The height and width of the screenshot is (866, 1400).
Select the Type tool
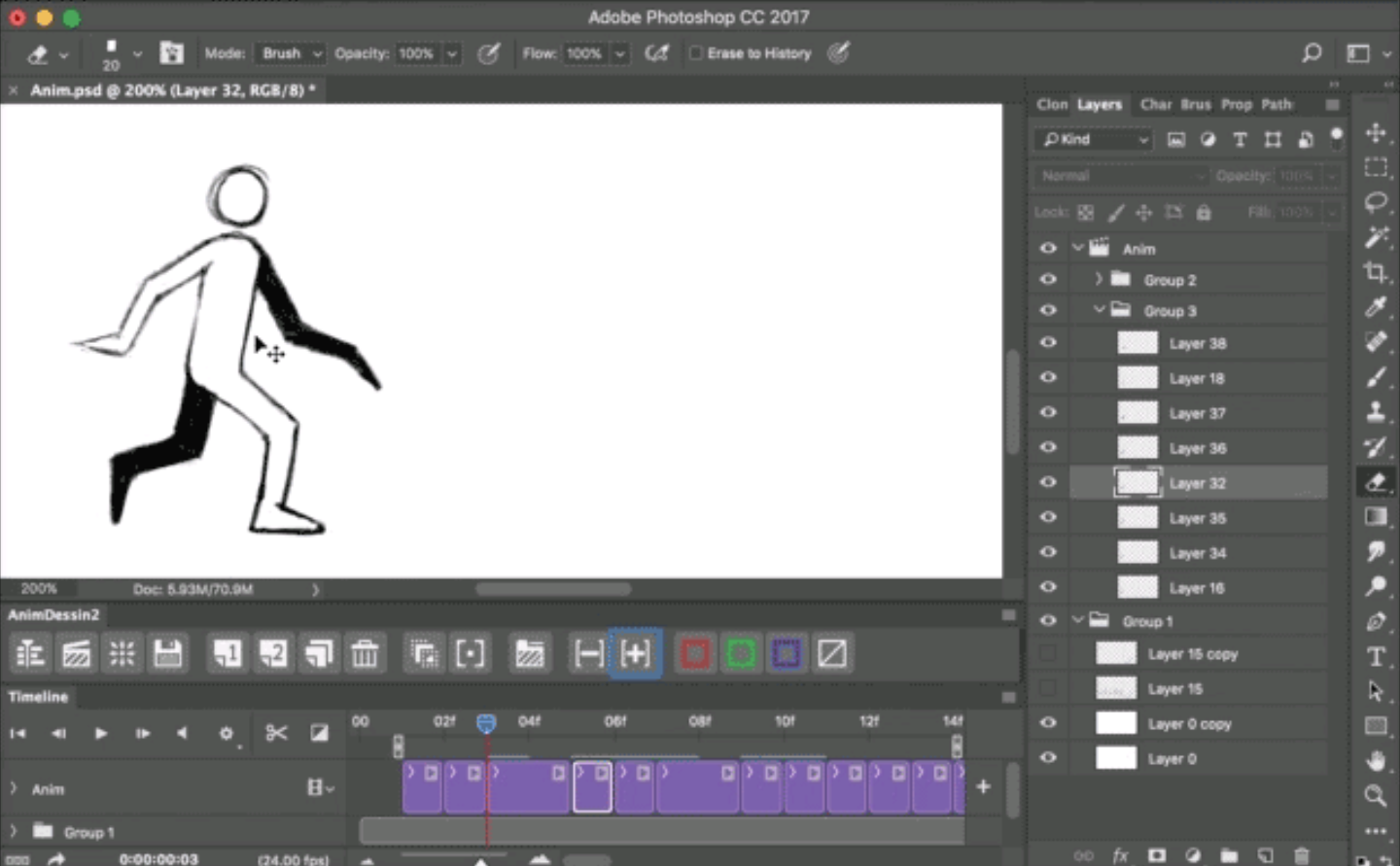pyautogui.click(x=1377, y=656)
